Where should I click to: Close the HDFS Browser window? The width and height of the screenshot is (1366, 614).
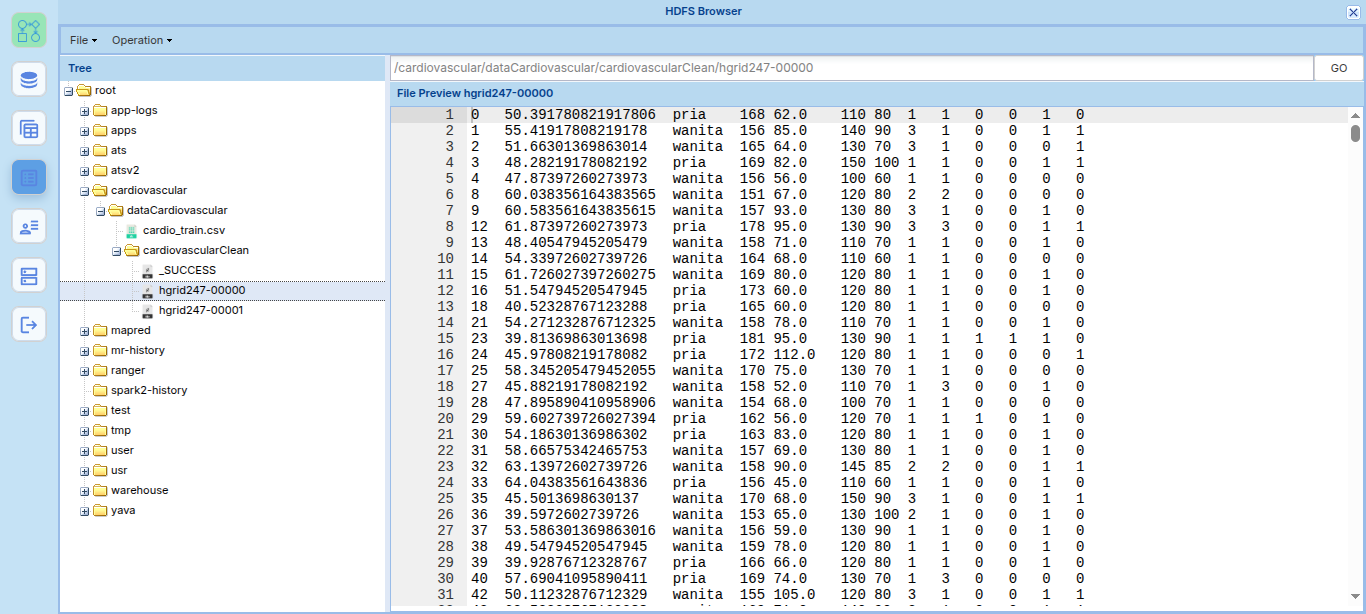[1353, 12]
